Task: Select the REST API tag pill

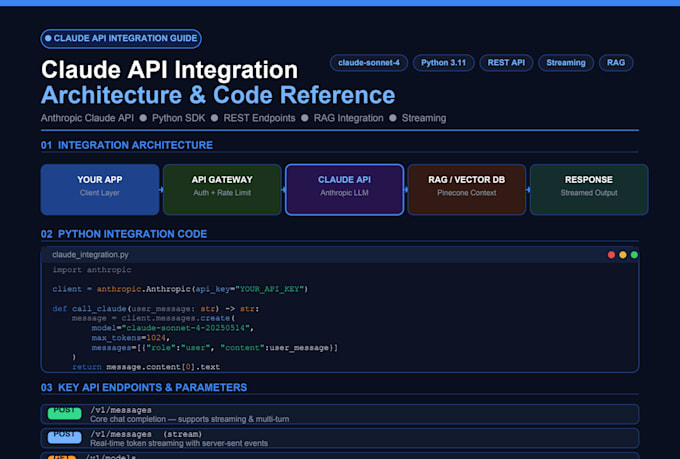Action: pyautogui.click(x=506, y=63)
